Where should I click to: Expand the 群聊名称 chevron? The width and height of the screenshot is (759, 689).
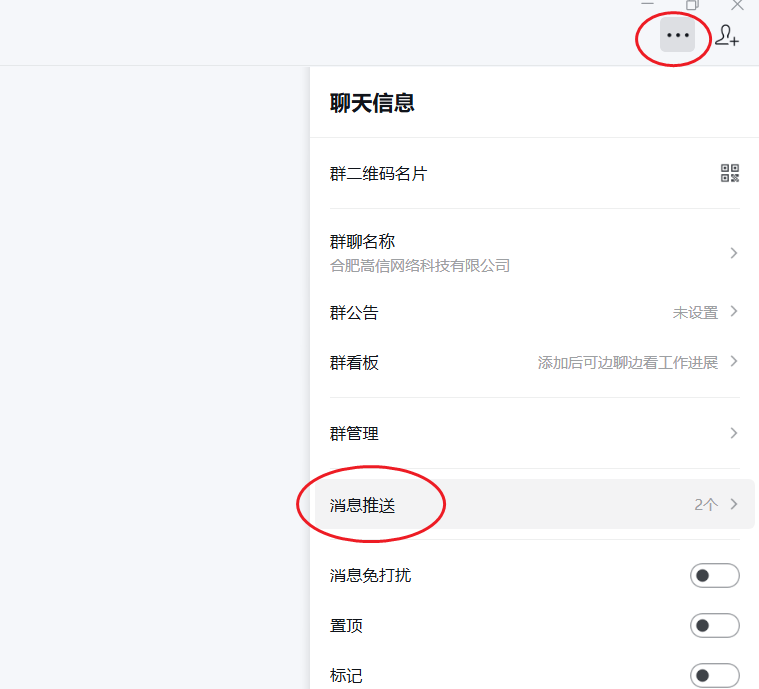point(734,253)
